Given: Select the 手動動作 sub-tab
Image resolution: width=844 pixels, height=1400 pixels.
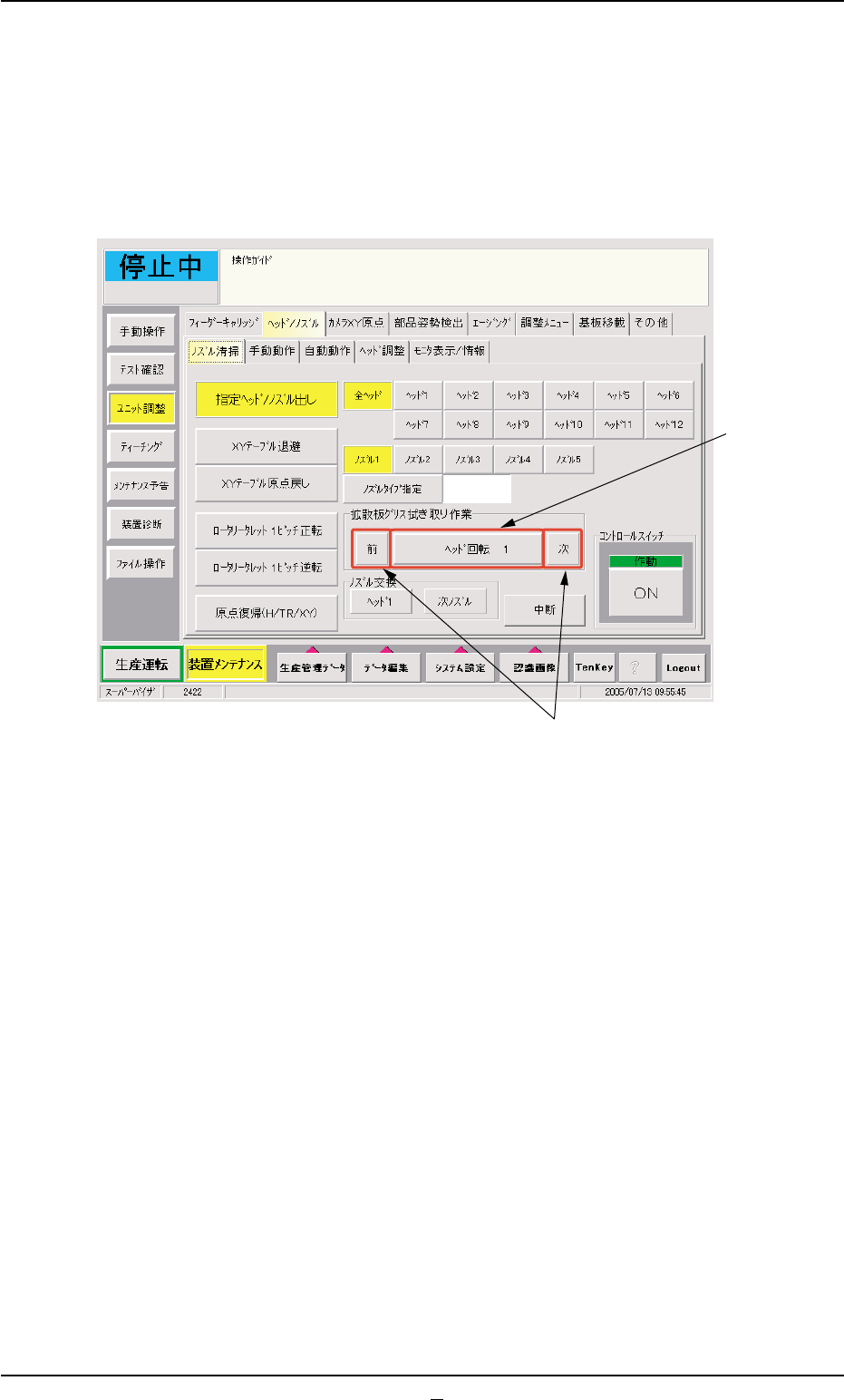Looking at the screenshot, I should click(x=273, y=351).
